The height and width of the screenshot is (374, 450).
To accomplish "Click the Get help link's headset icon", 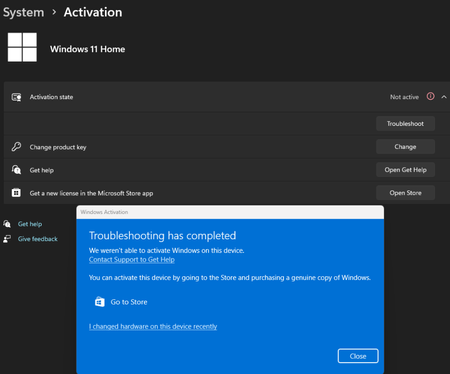I will 7,224.
